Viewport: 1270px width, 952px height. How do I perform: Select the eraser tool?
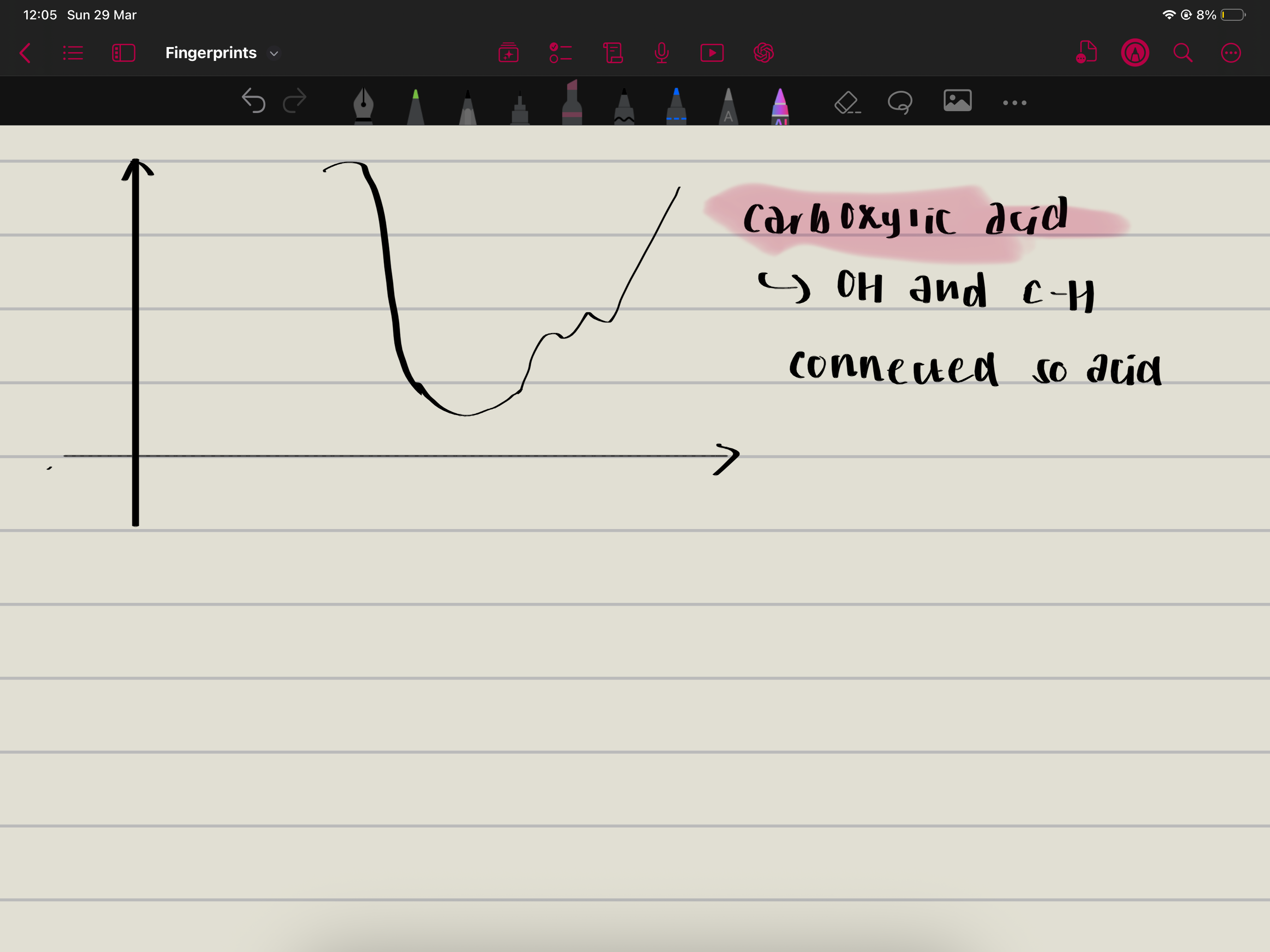click(x=846, y=103)
